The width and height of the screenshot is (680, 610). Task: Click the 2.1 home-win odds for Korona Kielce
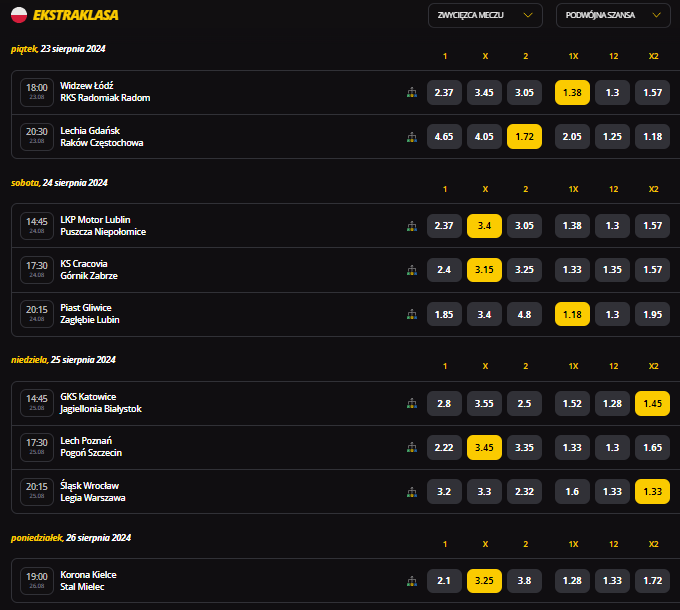click(444, 581)
